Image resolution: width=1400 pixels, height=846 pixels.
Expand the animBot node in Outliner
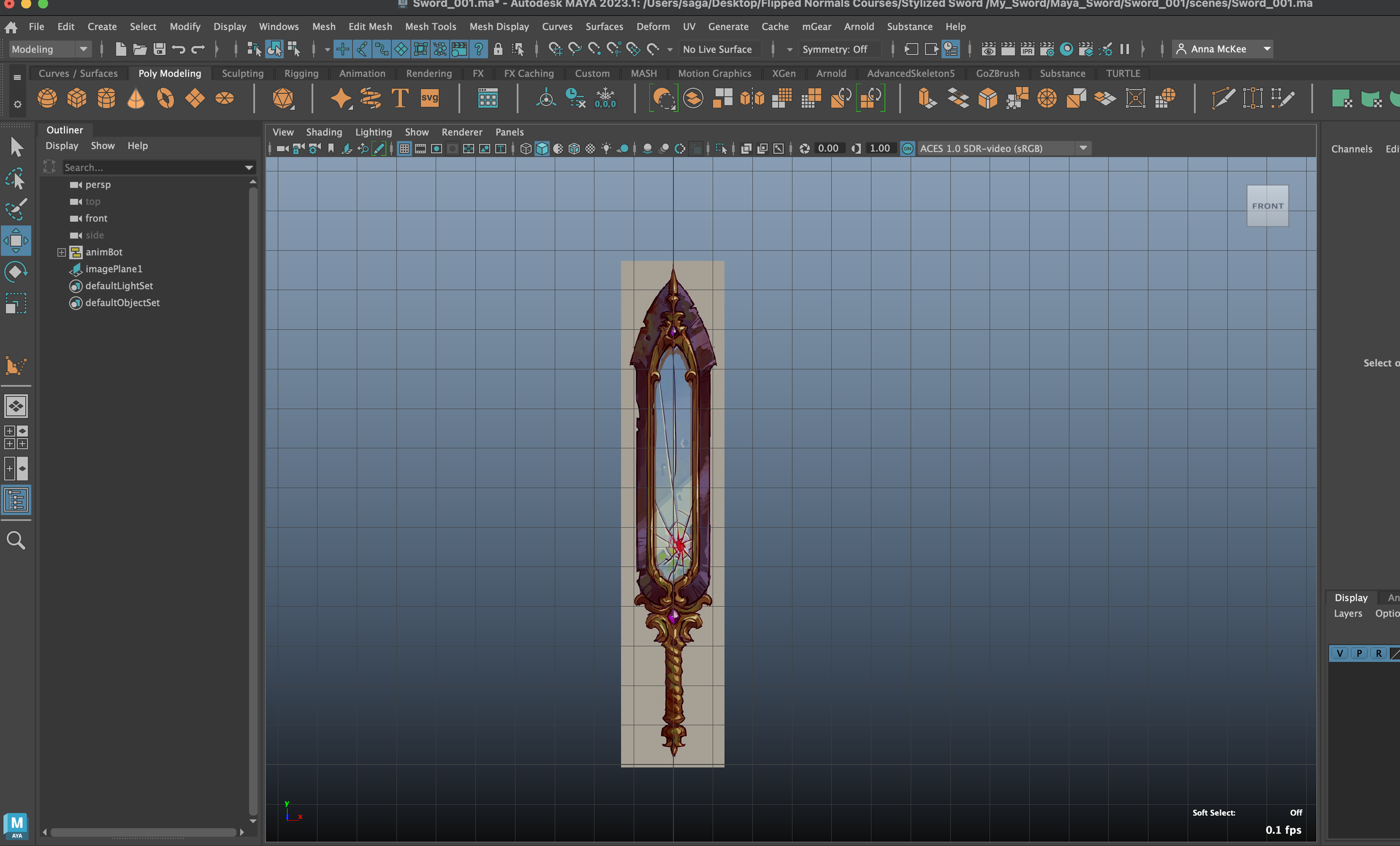tap(62, 253)
